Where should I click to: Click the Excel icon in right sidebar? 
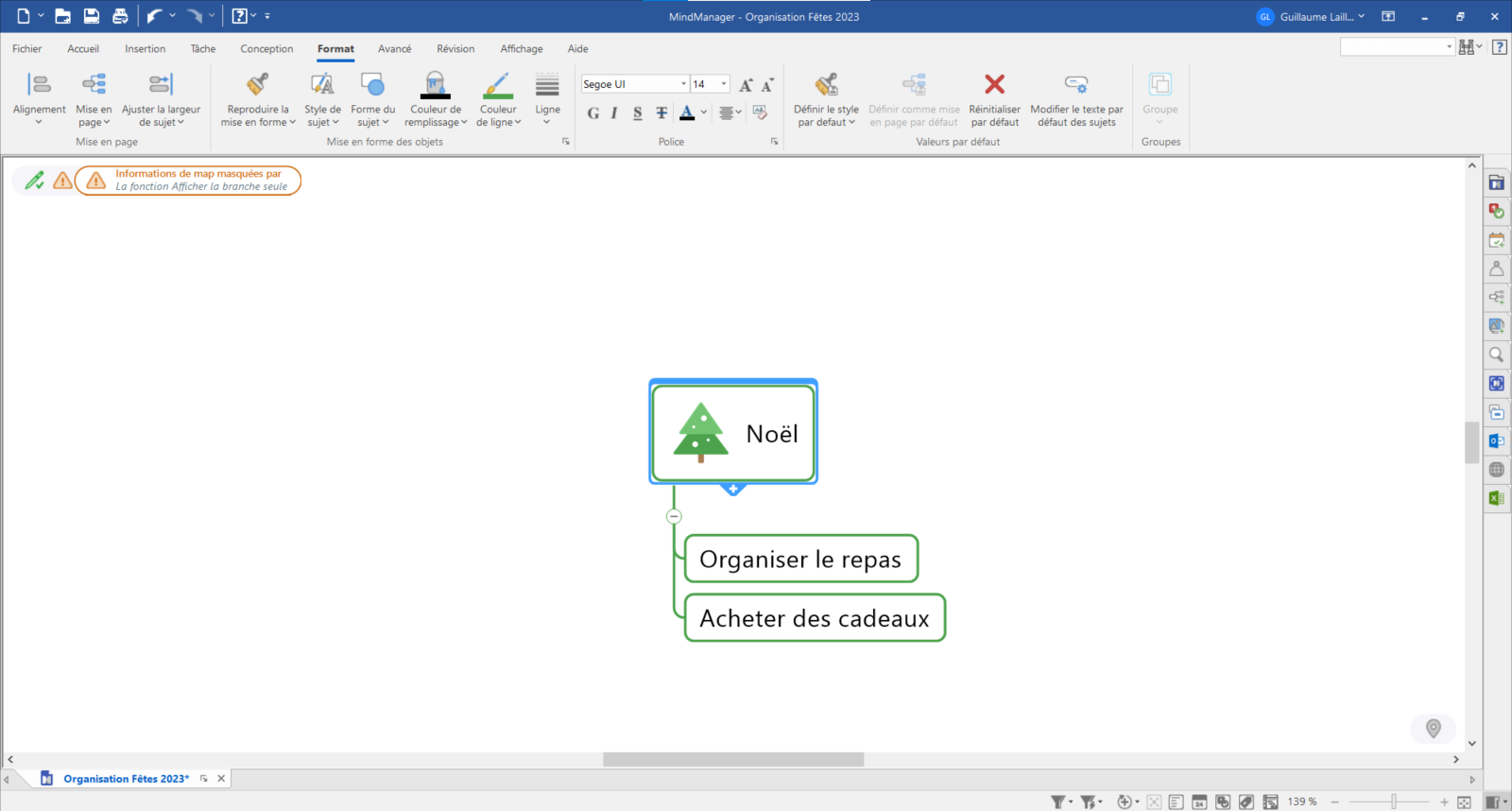click(1496, 498)
